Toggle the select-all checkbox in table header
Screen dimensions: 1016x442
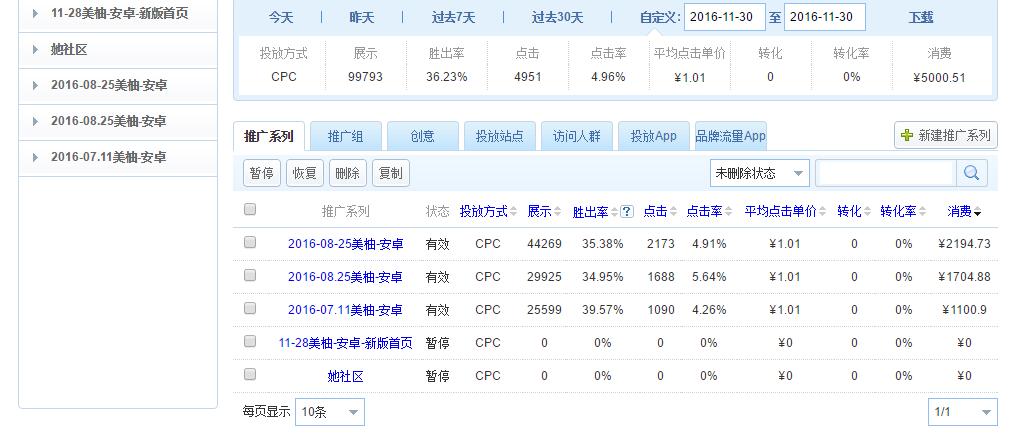pos(250,209)
